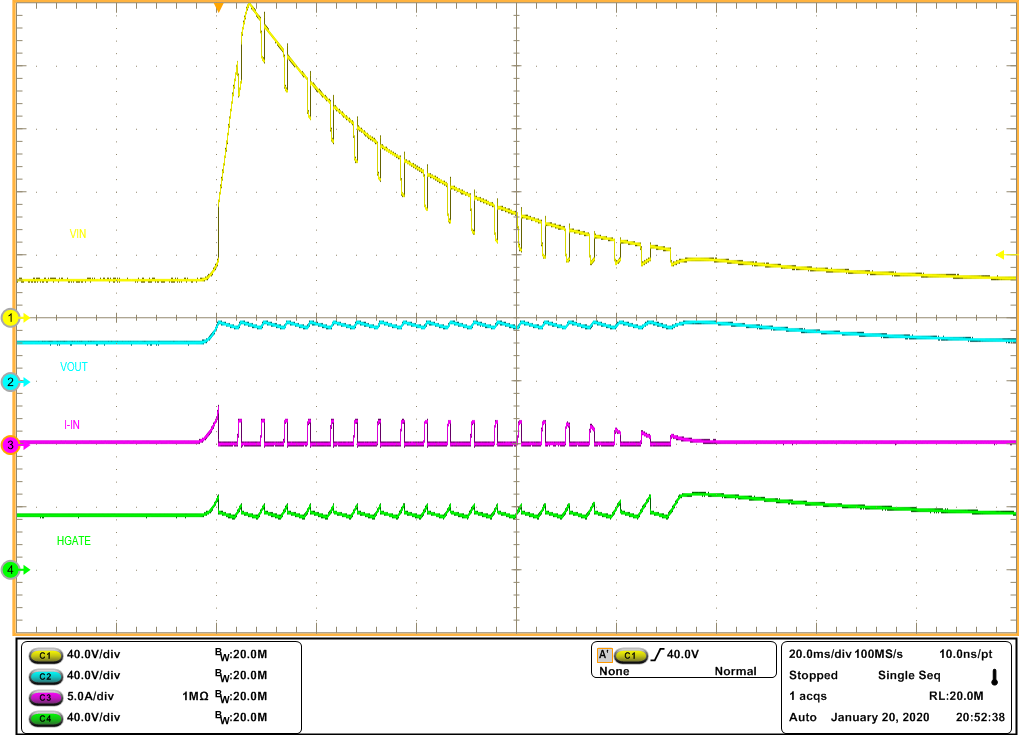This screenshot has width=1024, height=736.
Task: Click the orange trigger position marker on top
Action: (x=218, y=8)
